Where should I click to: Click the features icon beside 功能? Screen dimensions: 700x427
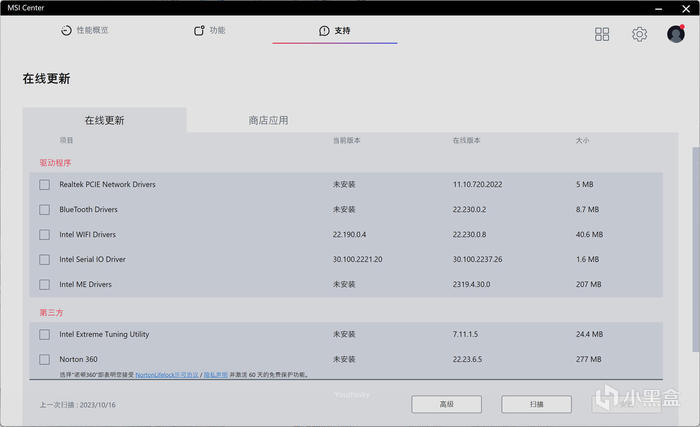click(199, 30)
